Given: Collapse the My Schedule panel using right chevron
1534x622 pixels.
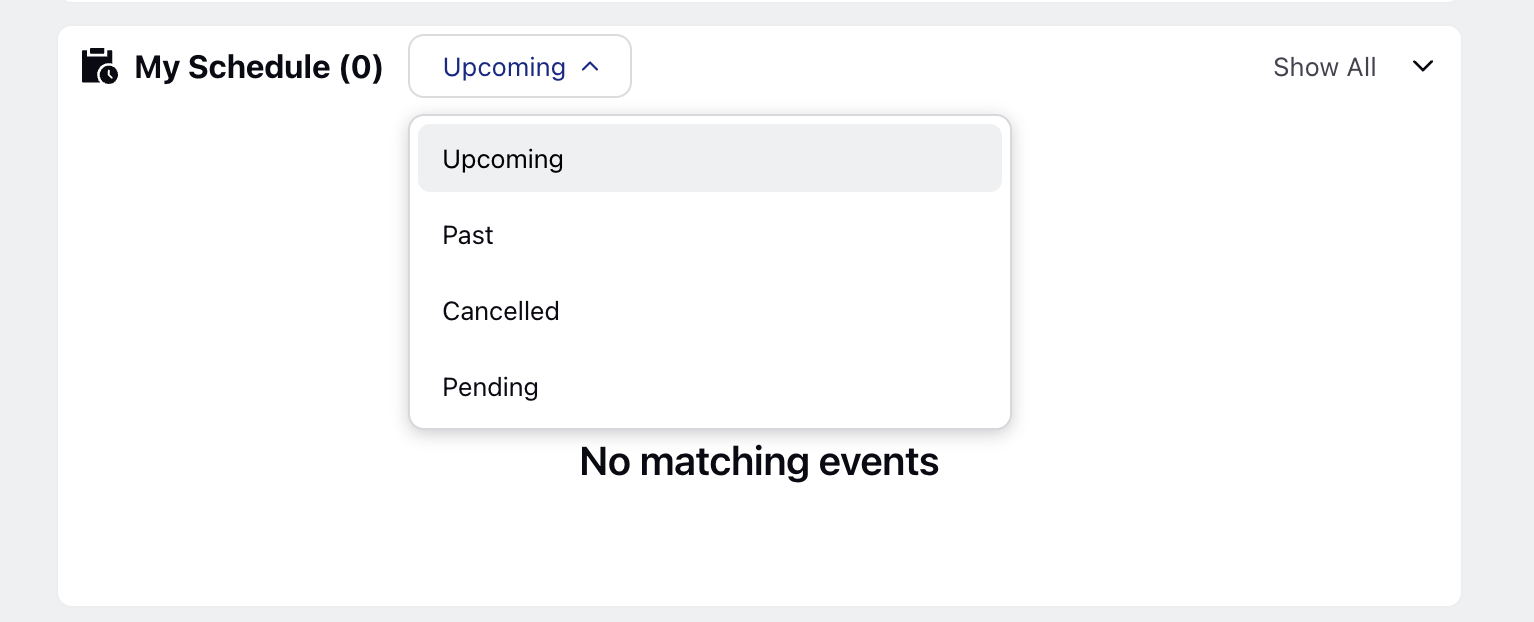Looking at the screenshot, I should point(1422,66).
